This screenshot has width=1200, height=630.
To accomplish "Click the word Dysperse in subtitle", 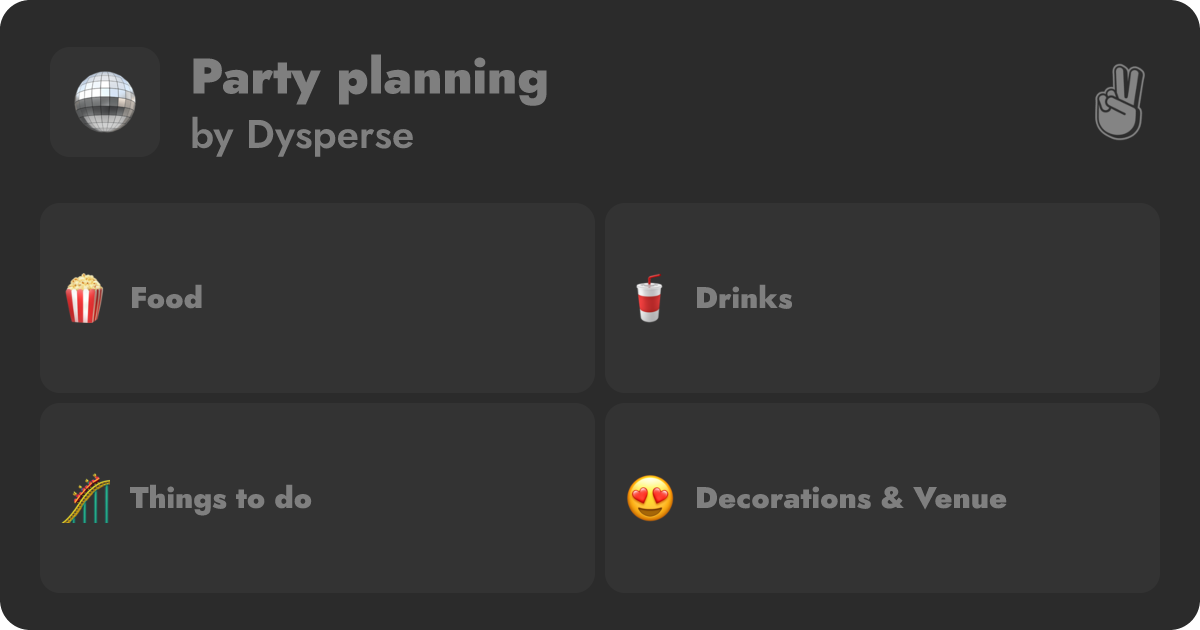I will (x=330, y=136).
